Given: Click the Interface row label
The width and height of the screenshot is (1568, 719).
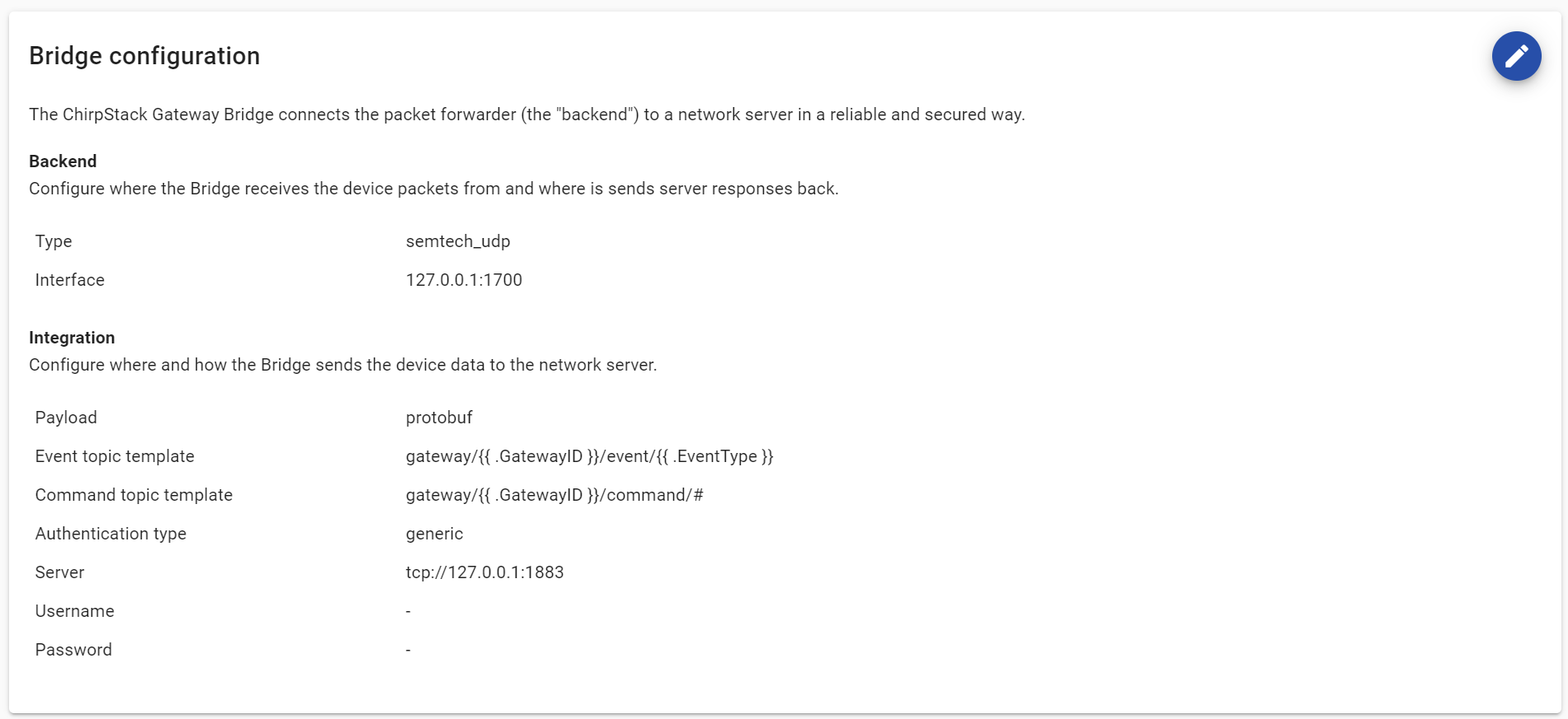Looking at the screenshot, I should (x=70, y=280).
